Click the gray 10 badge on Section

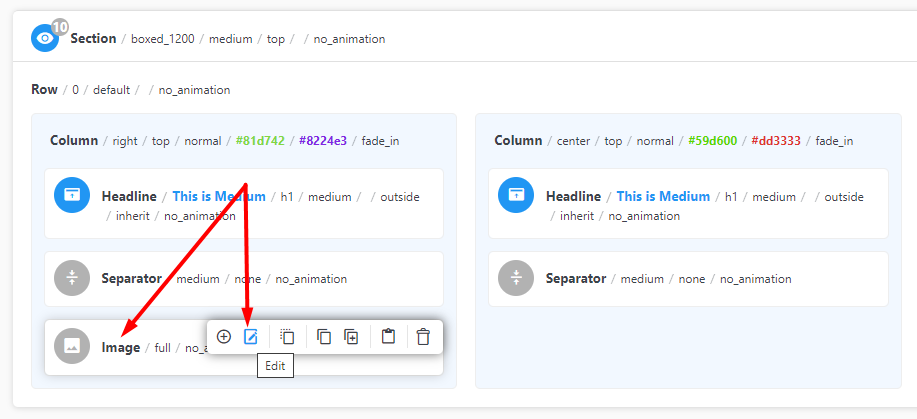click(x=60, y=27)
